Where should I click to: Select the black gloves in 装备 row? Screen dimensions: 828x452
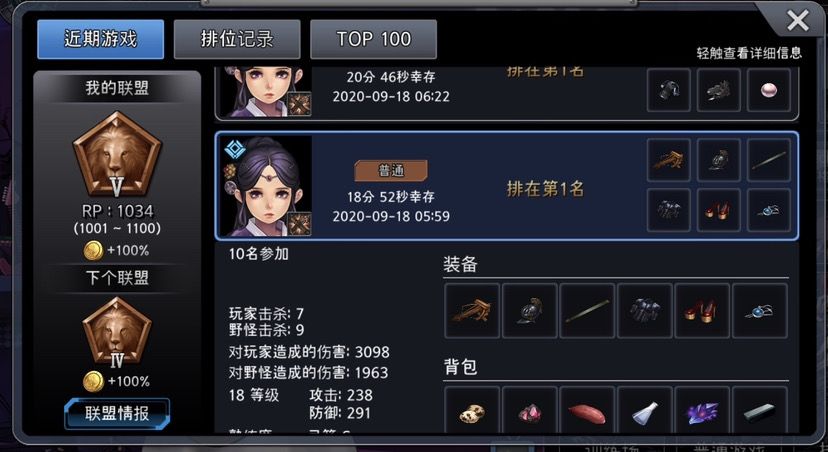click(x=645, y=310)
